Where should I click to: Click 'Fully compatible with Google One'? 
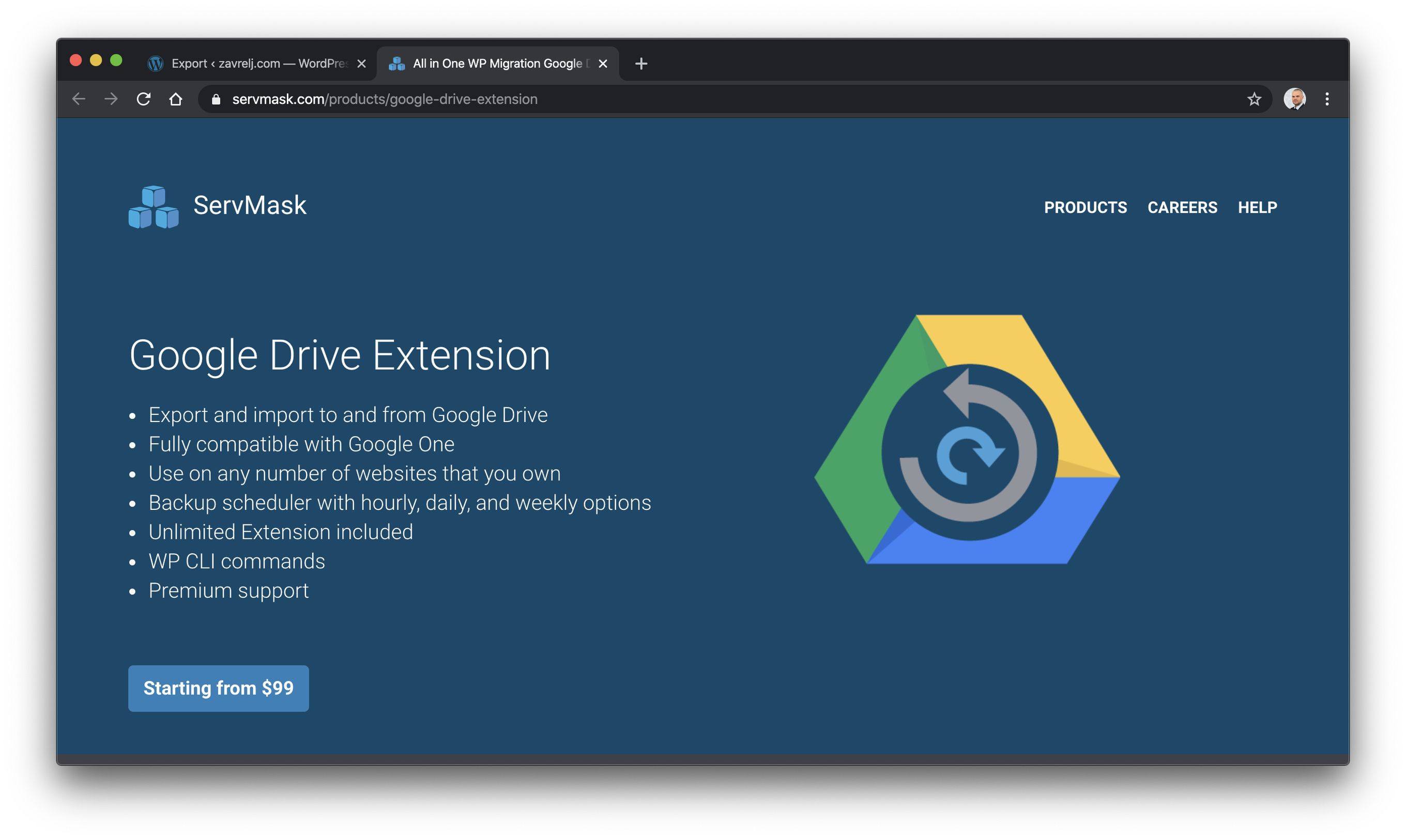[301, 444]
